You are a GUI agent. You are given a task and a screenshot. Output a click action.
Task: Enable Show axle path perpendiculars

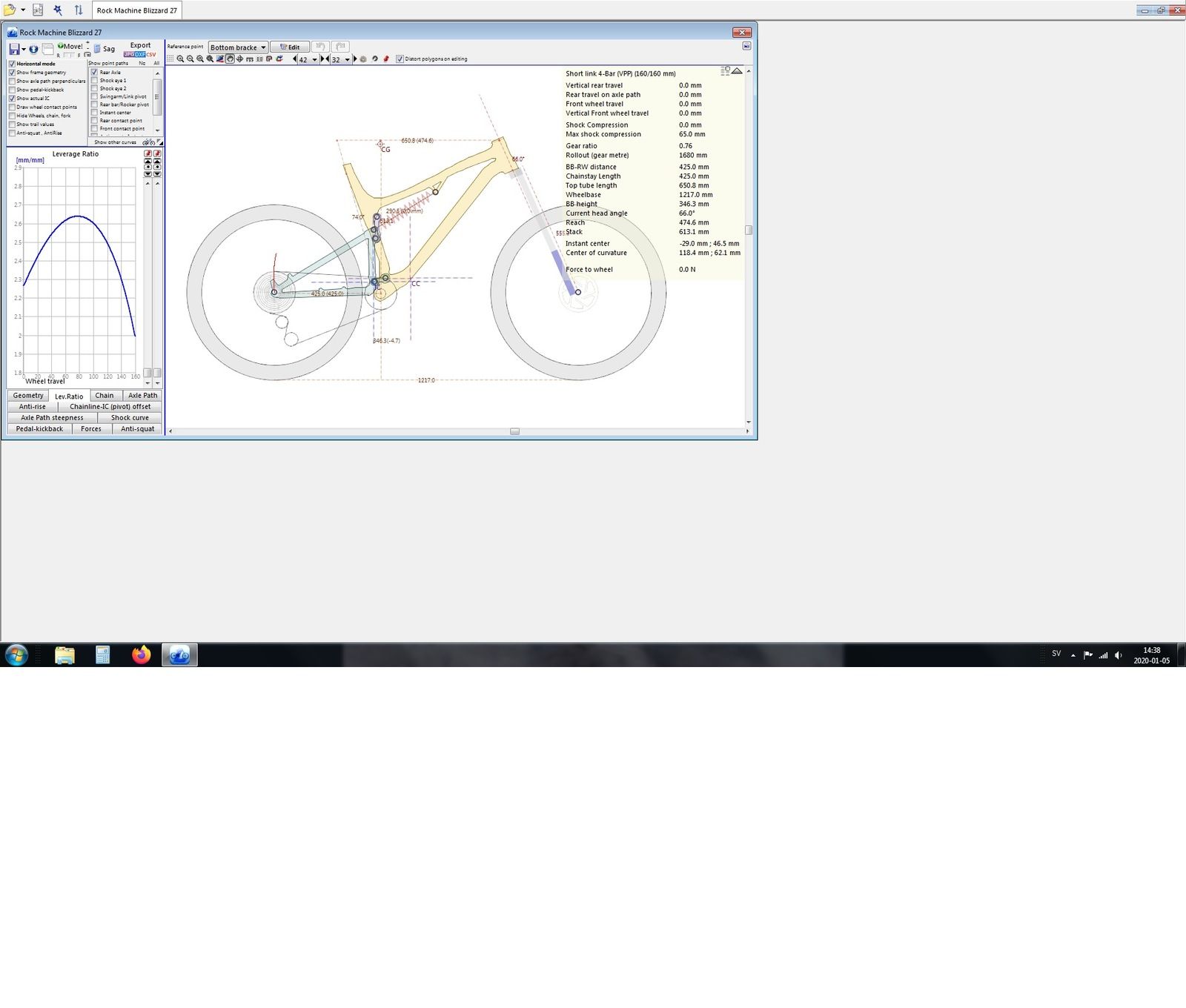click(x=12, y=81)
